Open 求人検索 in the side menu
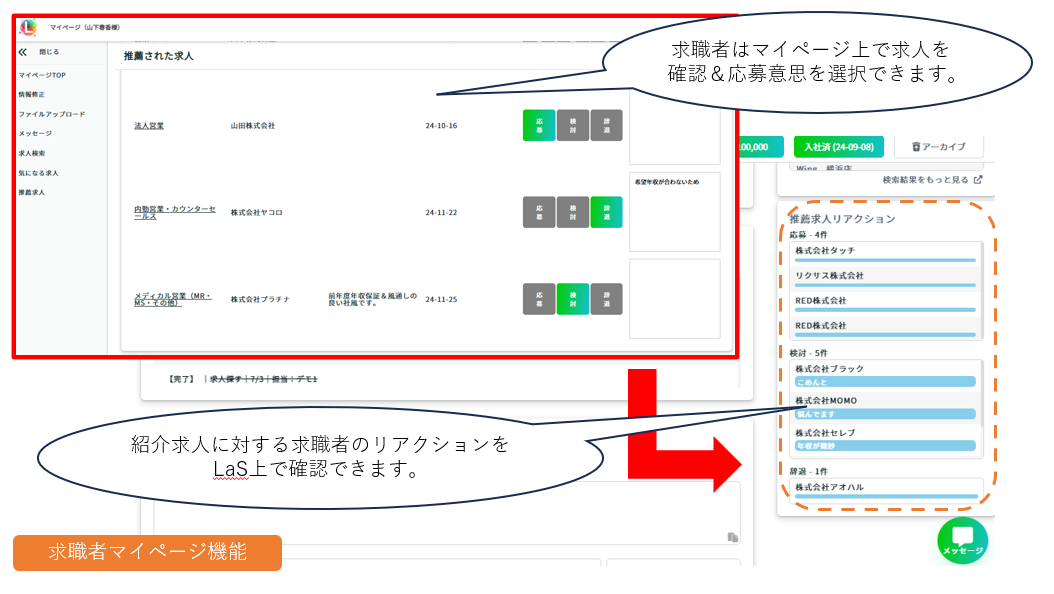This screenshot has width=1054, height=594. coord(32,153)
